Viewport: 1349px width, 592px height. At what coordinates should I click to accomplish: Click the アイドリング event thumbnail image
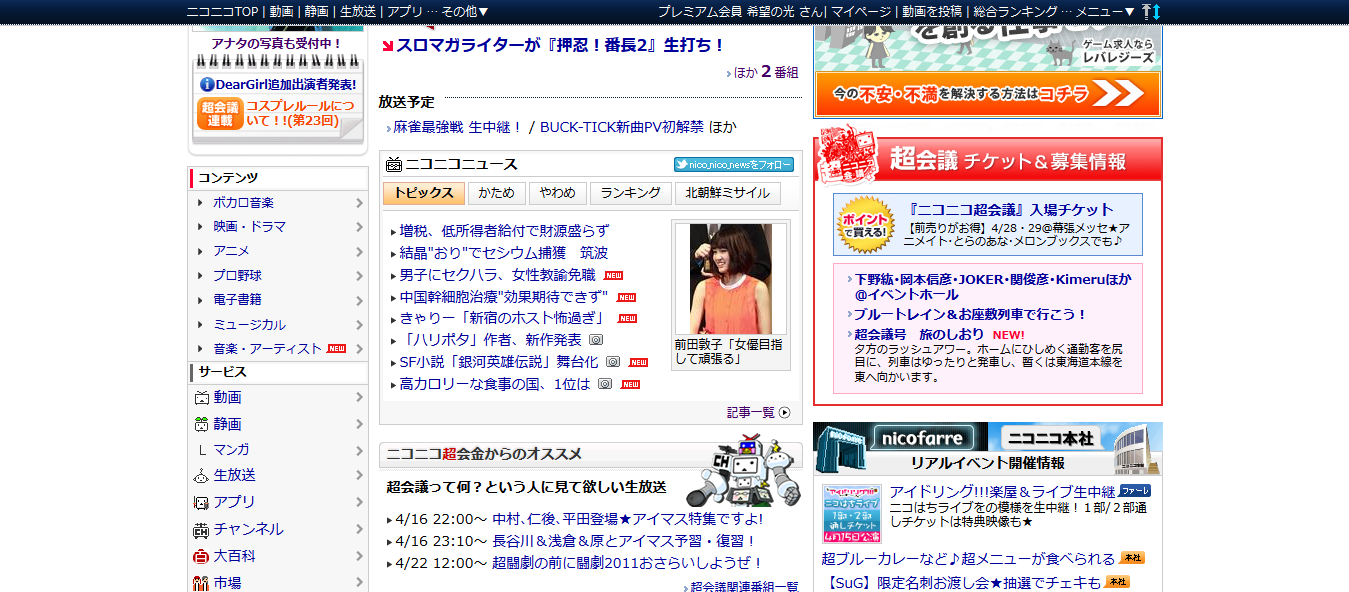(852, 513)
